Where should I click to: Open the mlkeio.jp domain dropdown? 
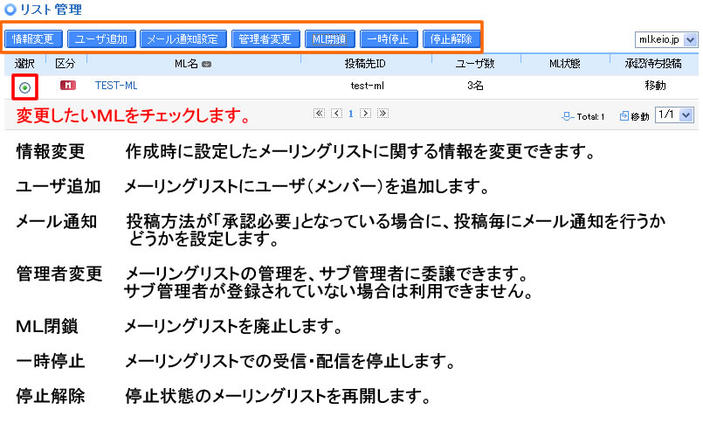(667, 40)
